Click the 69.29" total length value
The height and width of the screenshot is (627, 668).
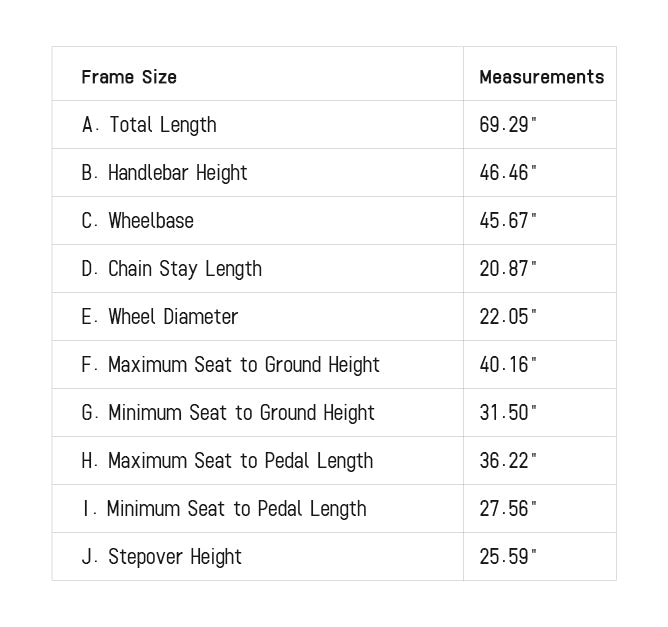click(508, 125)
